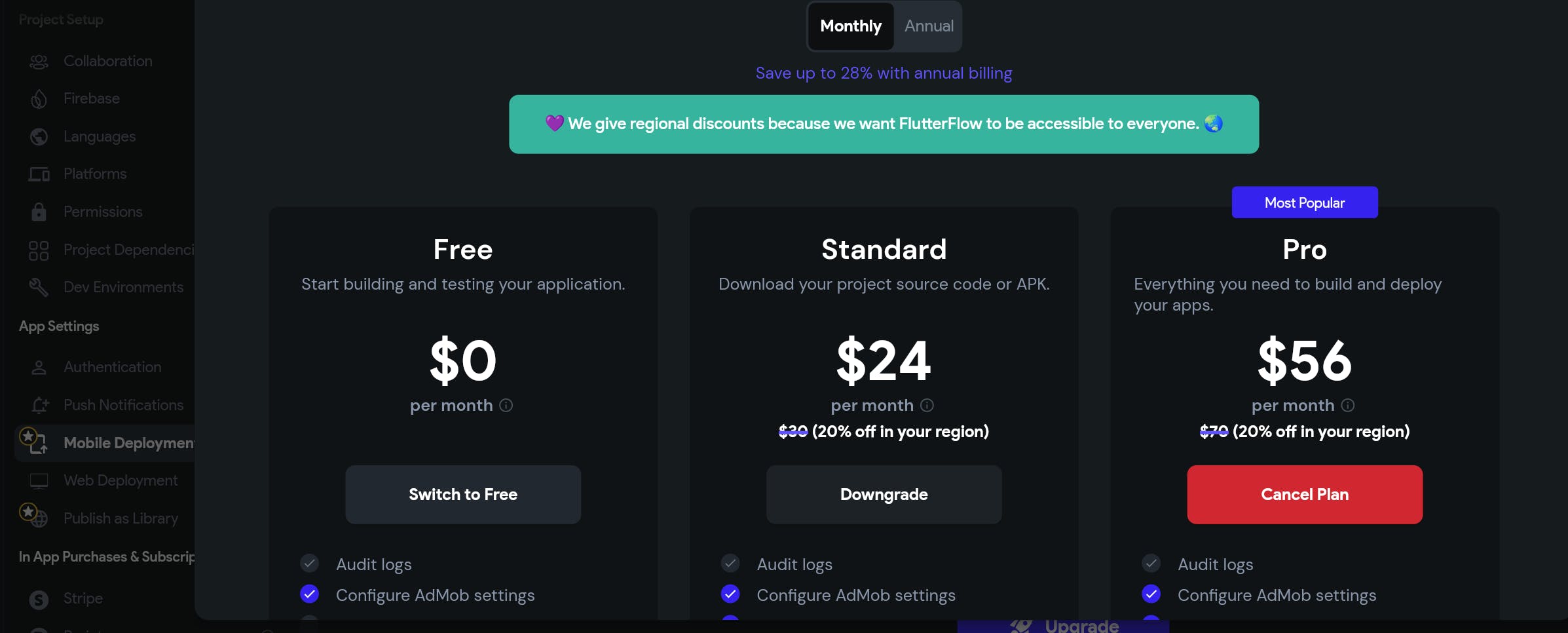Screen dimensions: 1568x633
Task: Open Platforms via the devices icon
Action: click(39, 174)
